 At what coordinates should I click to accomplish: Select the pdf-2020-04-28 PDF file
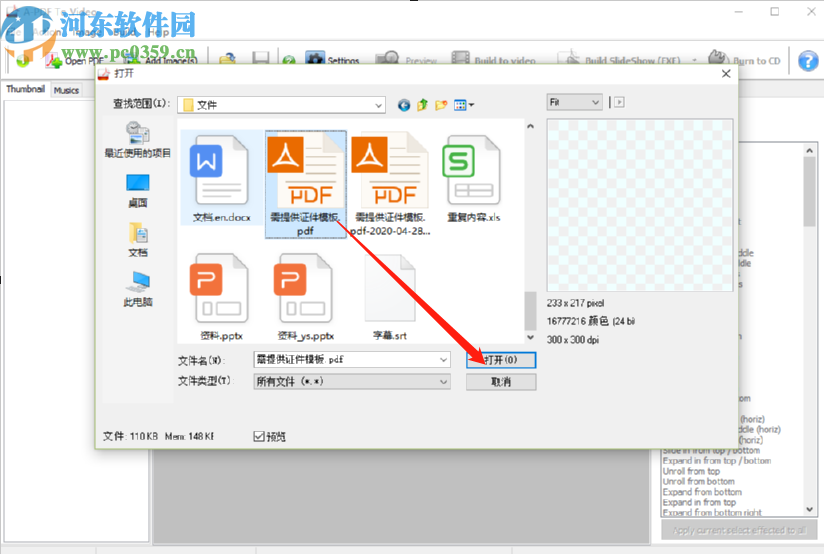(x=390, y=183)
